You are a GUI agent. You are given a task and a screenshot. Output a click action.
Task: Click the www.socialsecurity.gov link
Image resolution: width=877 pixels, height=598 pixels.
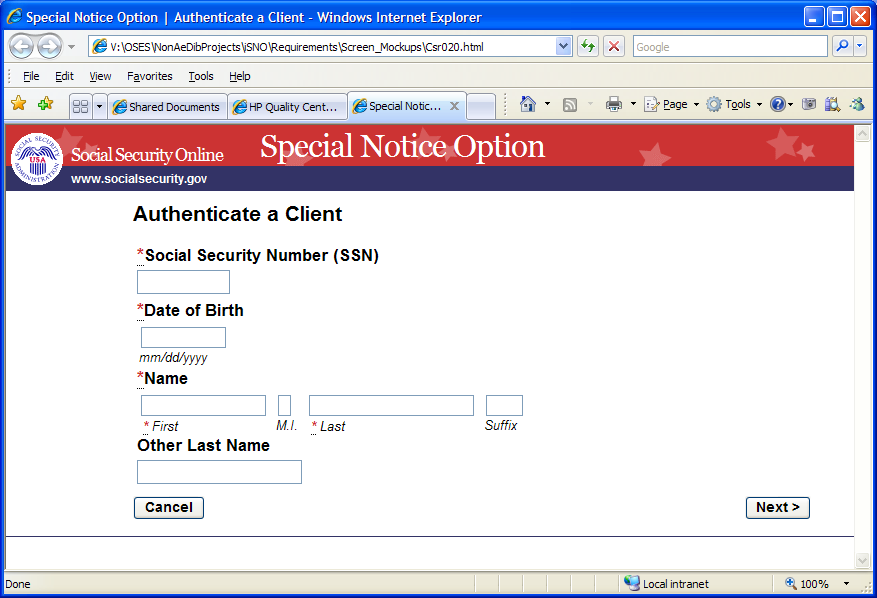pos(139,178)
